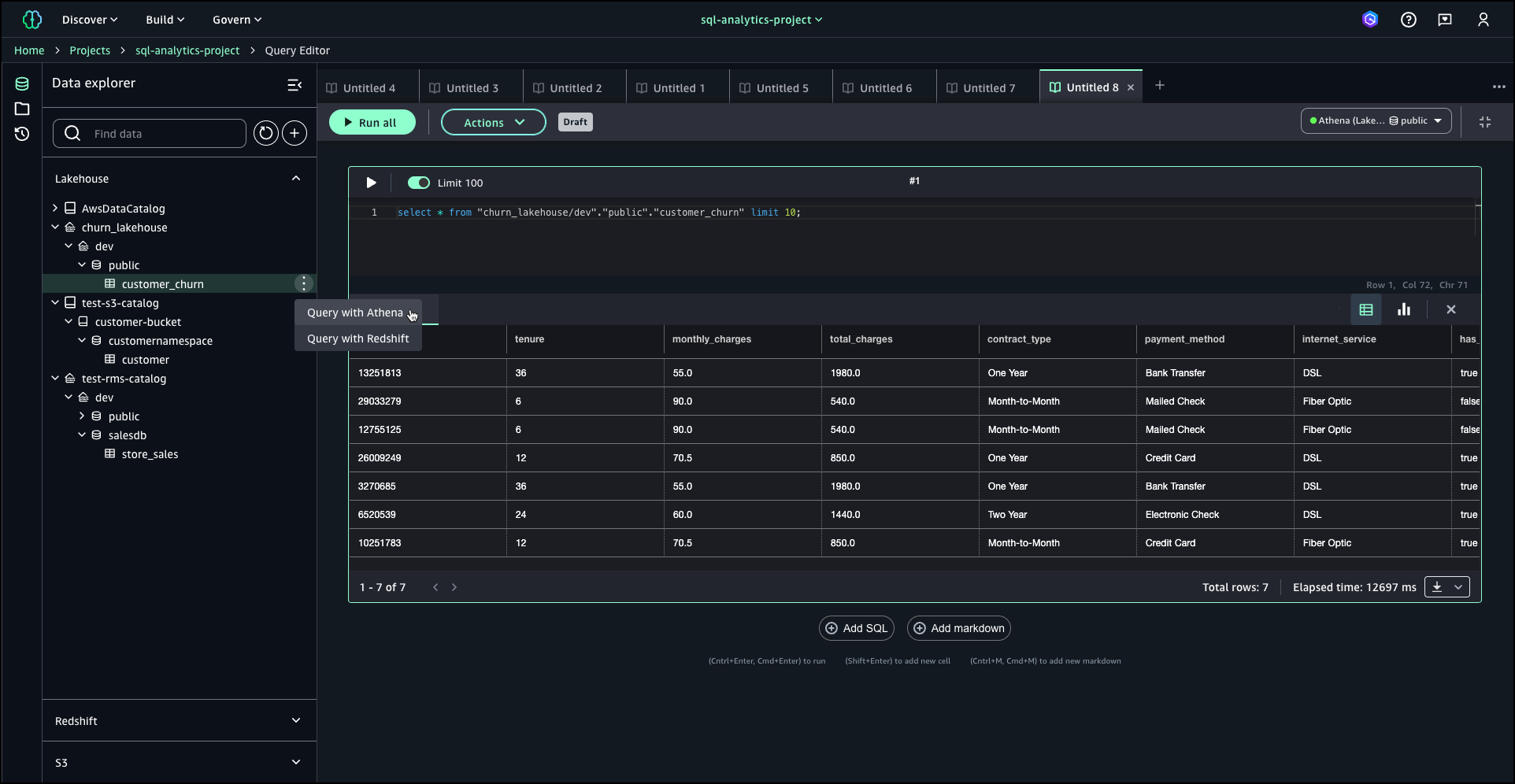1515x784 pixels.
Task: Open the help icon in header
Action: tap(1409, 20)
